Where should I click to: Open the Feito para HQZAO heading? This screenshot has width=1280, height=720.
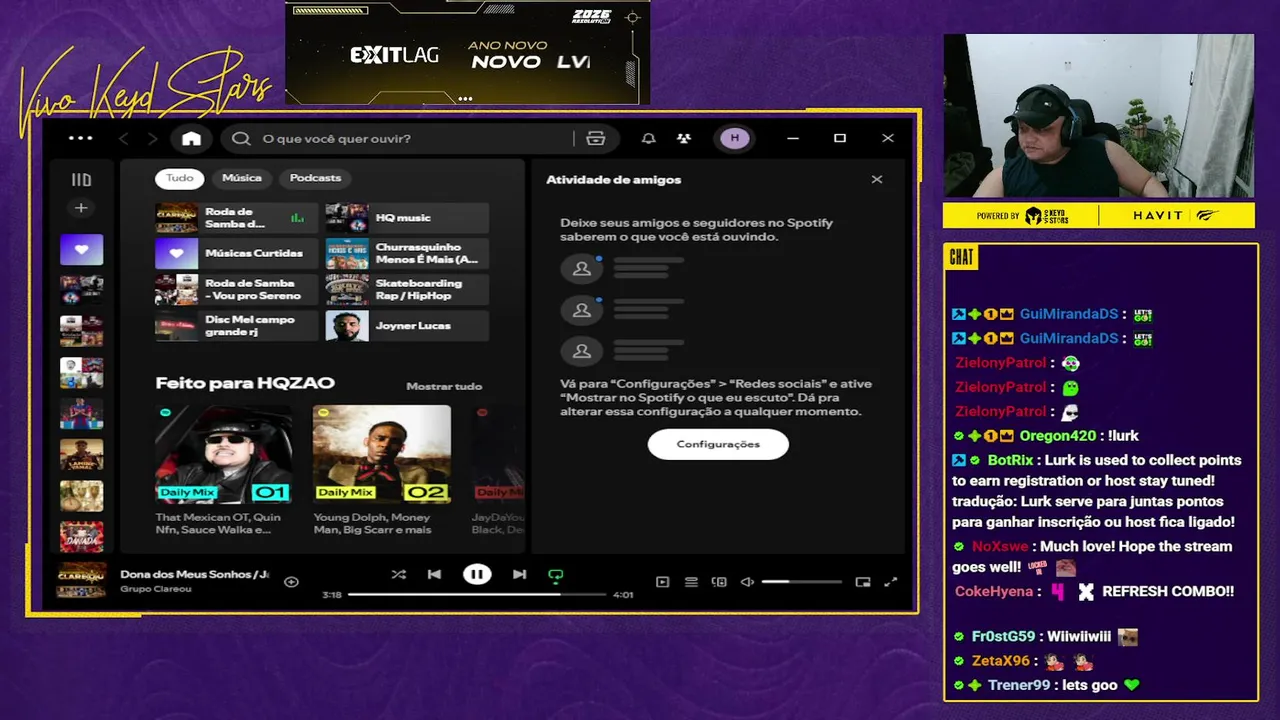[x=245, y=383]
